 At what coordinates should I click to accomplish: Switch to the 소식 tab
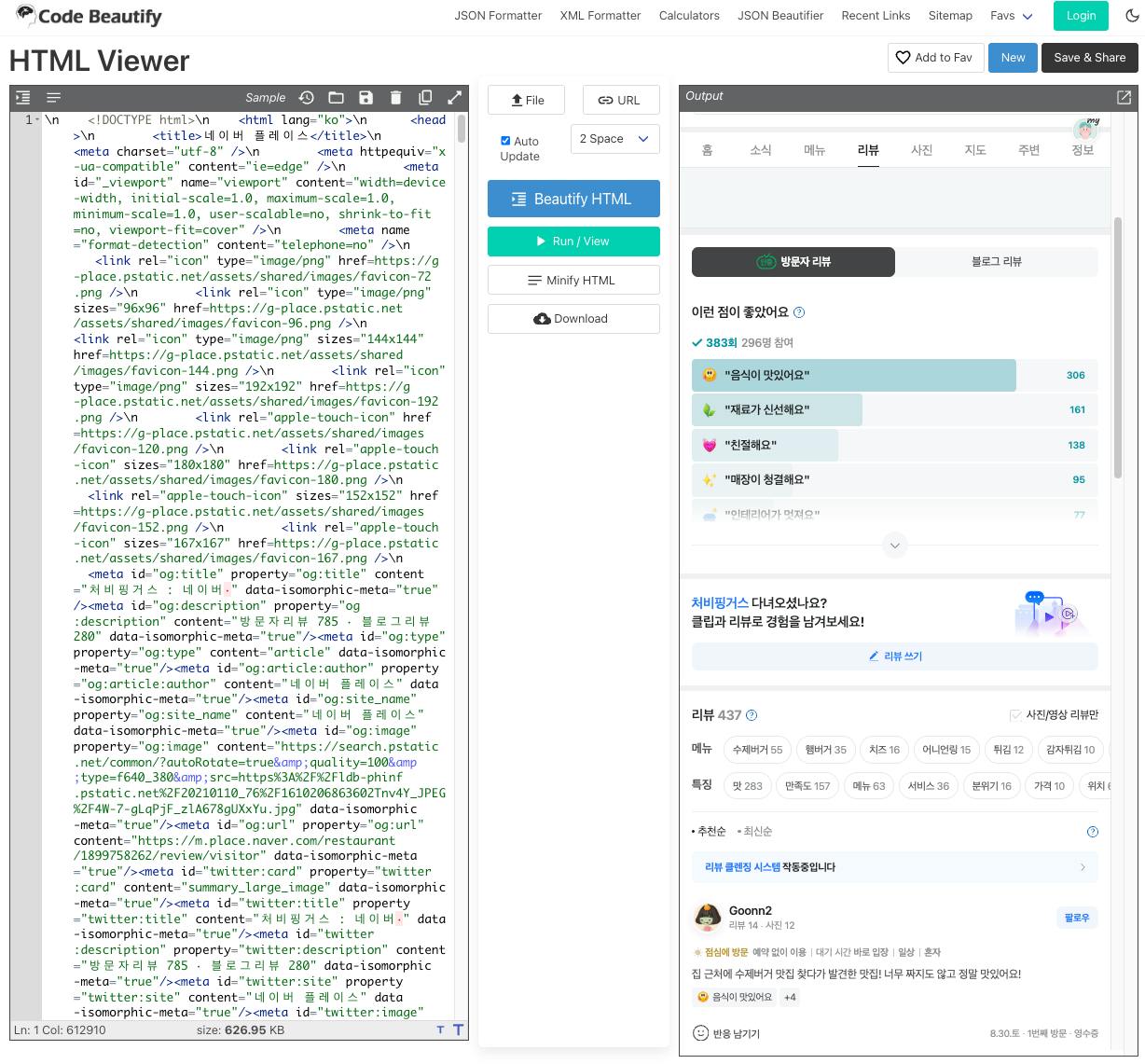point(761,150)
